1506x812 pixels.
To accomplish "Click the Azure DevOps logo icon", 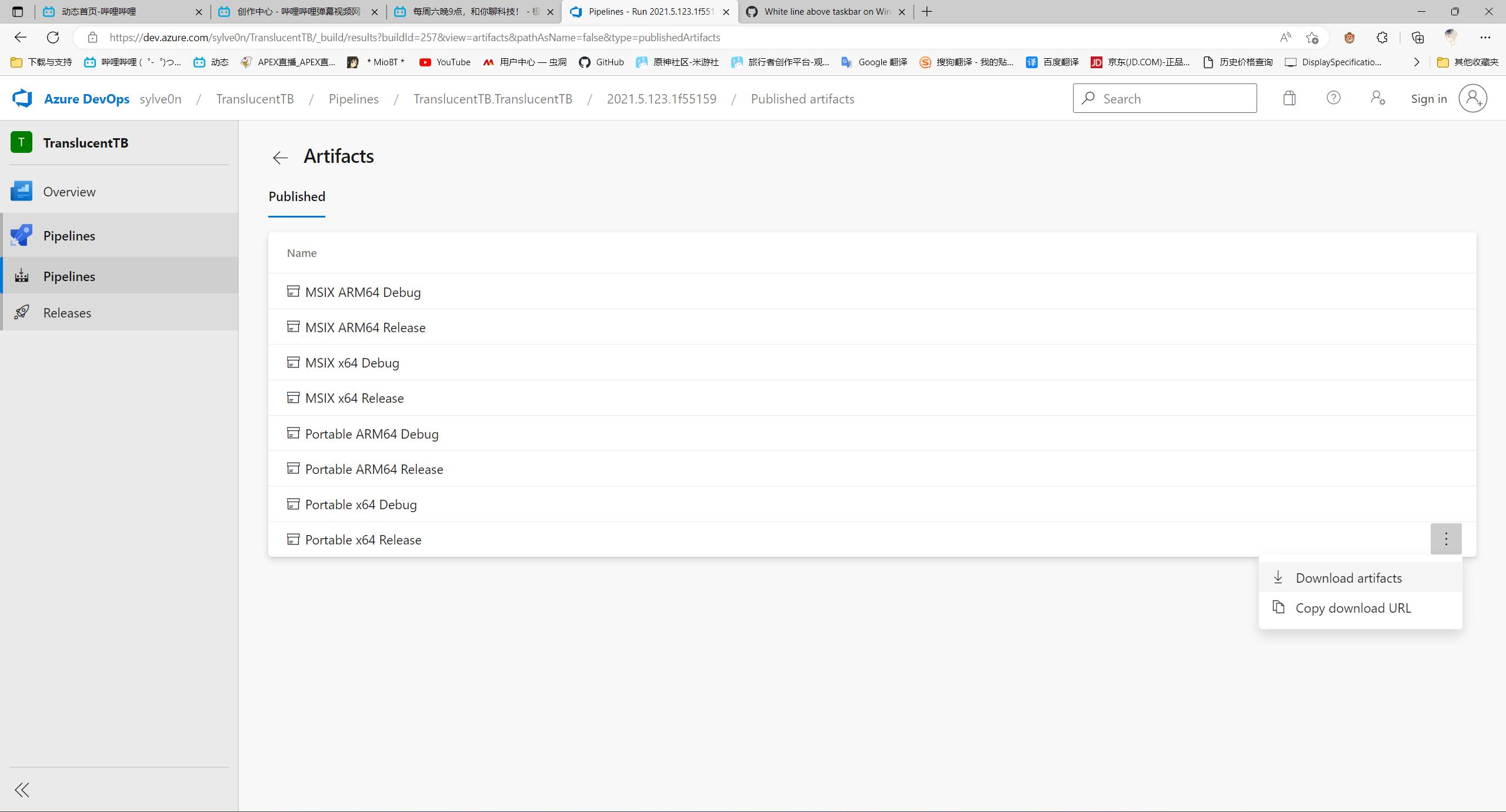I will pyautogui.click(x=22, y=98).
